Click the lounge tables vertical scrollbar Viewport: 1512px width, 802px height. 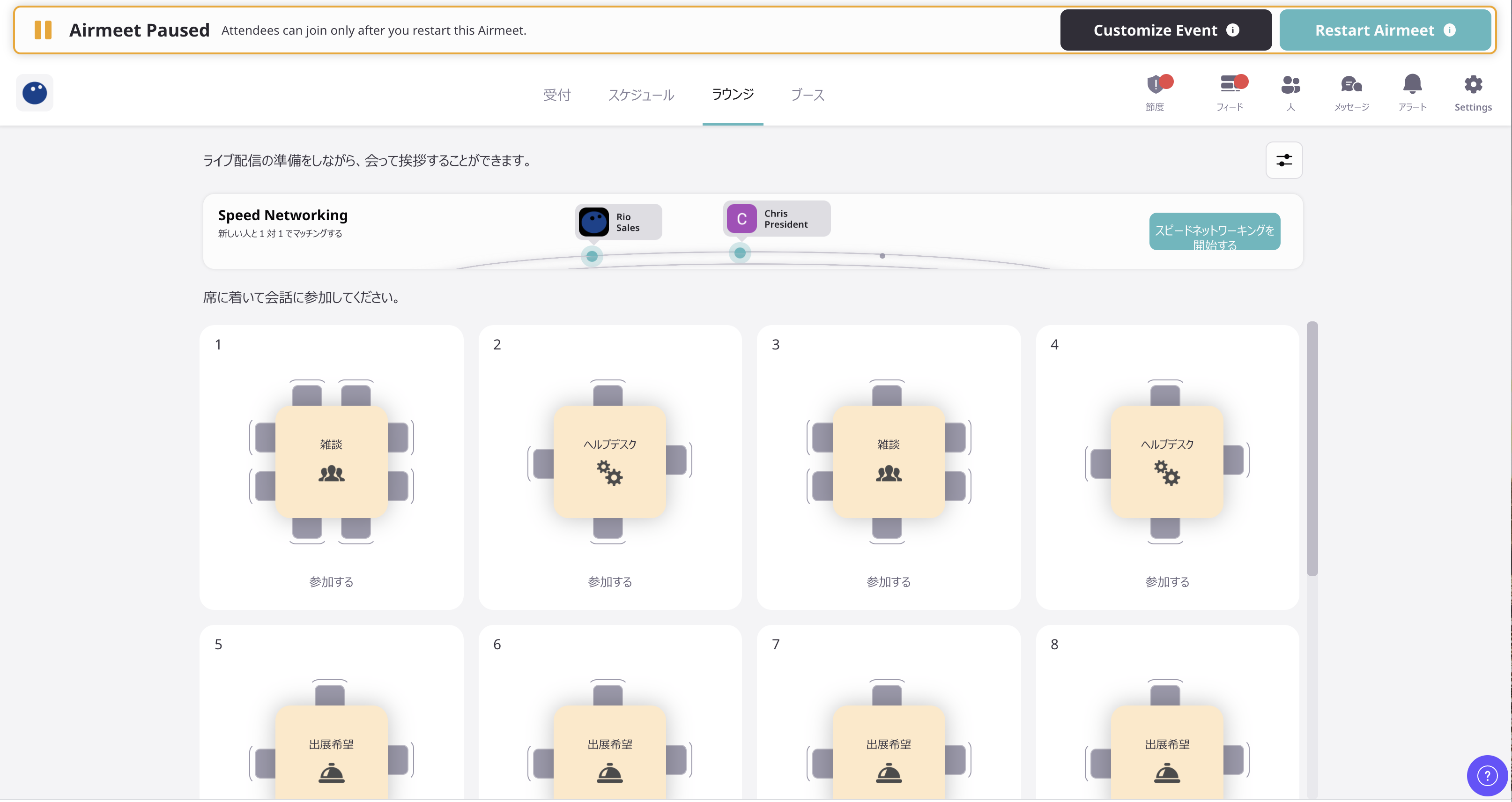[x=1312, y=449]
